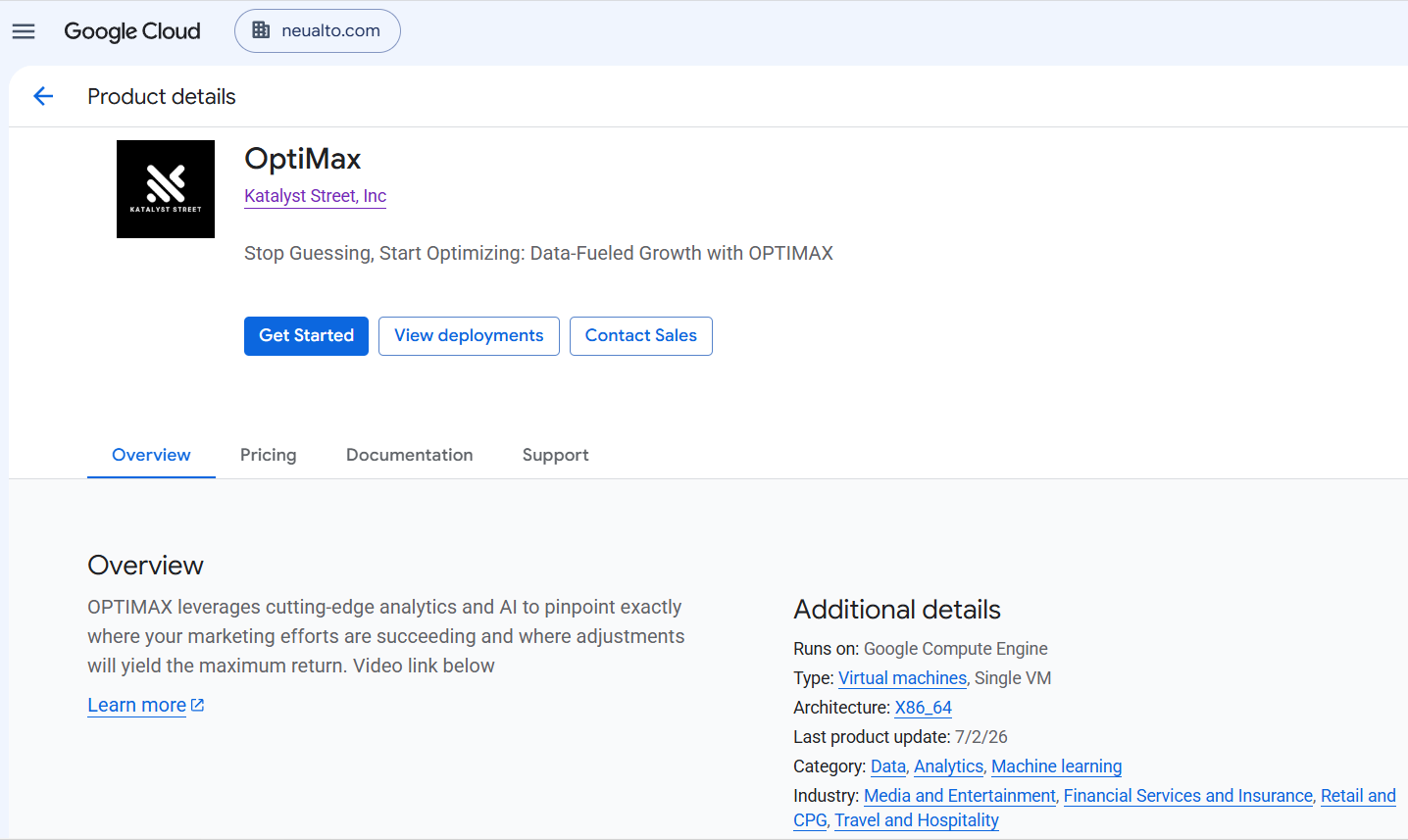Open the Katalyst Street, Inc publisher link
This screenshot has height=840, width=1408.
316,196
